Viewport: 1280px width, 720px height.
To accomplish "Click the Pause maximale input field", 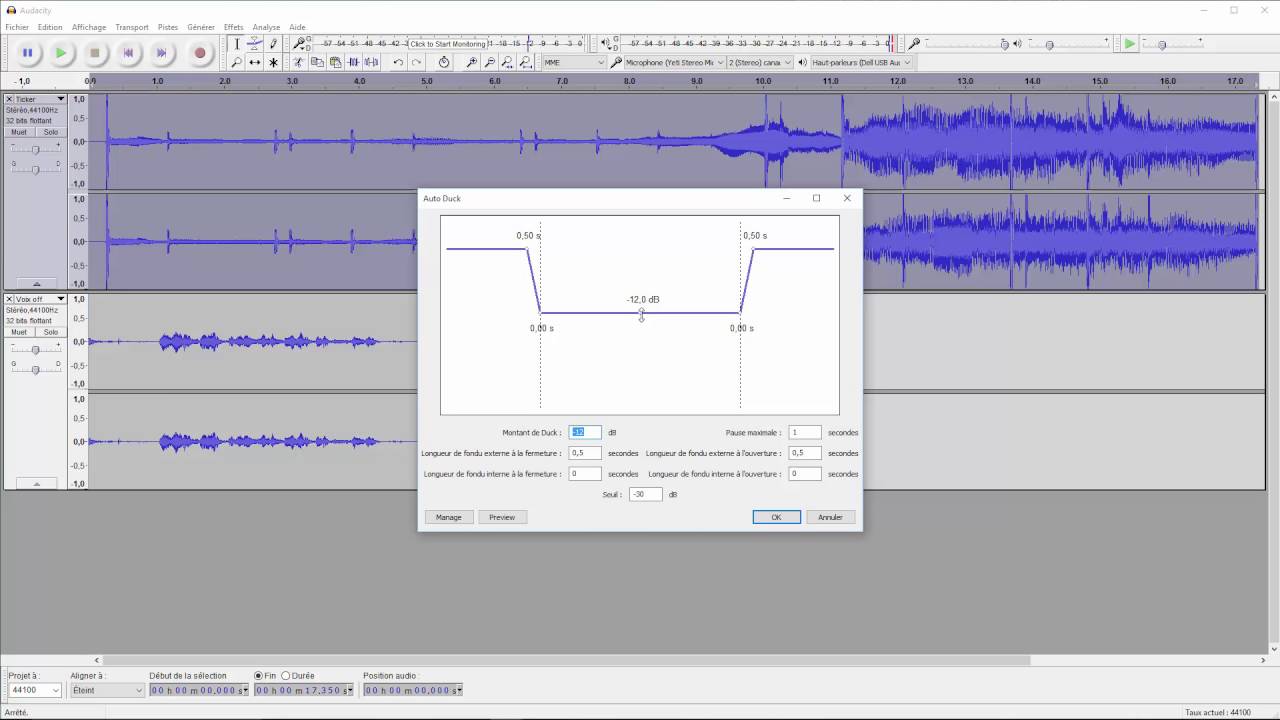I will coord(805,432).
